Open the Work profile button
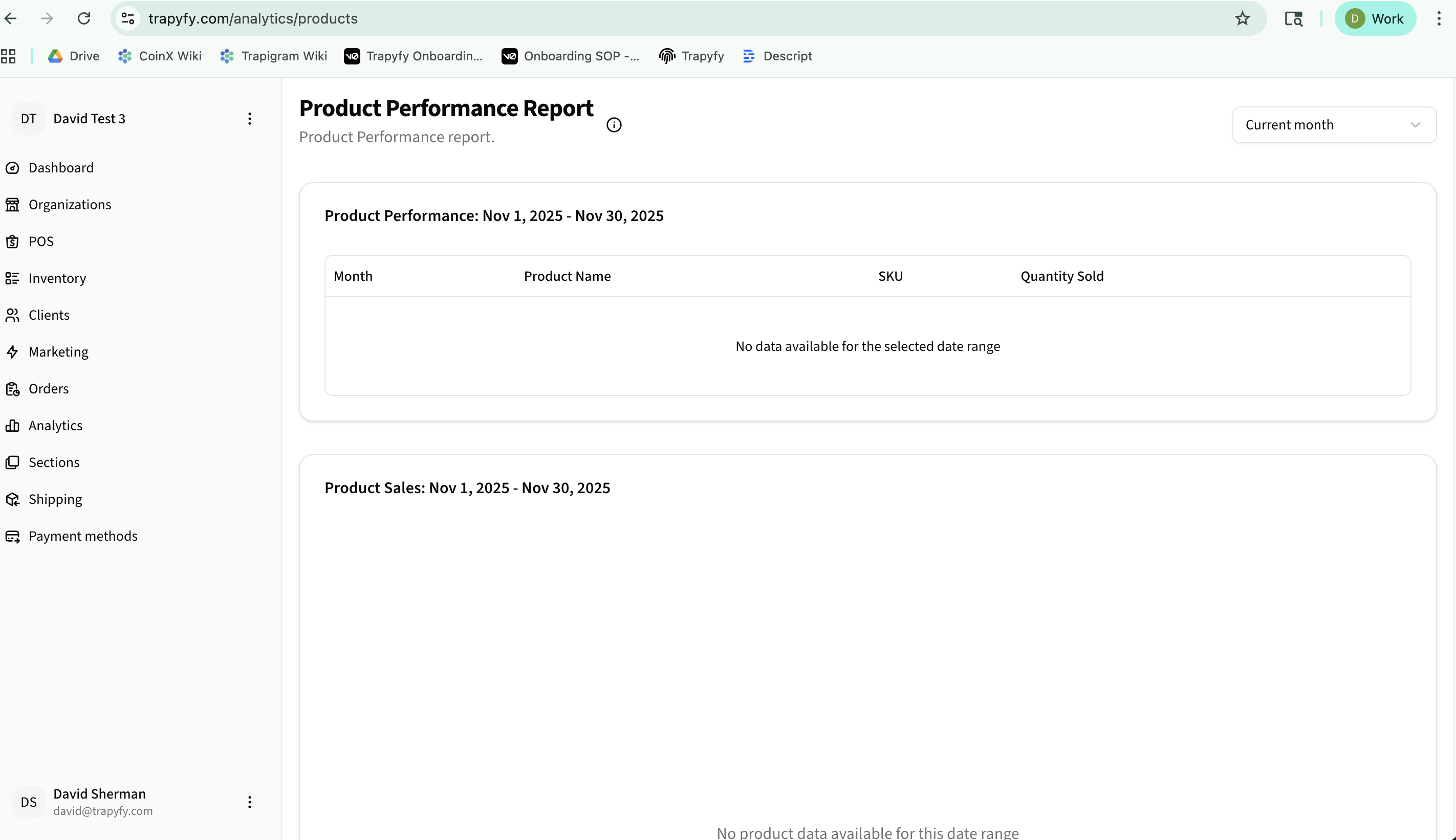This screenshot has height=840, width=1456. pos(1375,18)
